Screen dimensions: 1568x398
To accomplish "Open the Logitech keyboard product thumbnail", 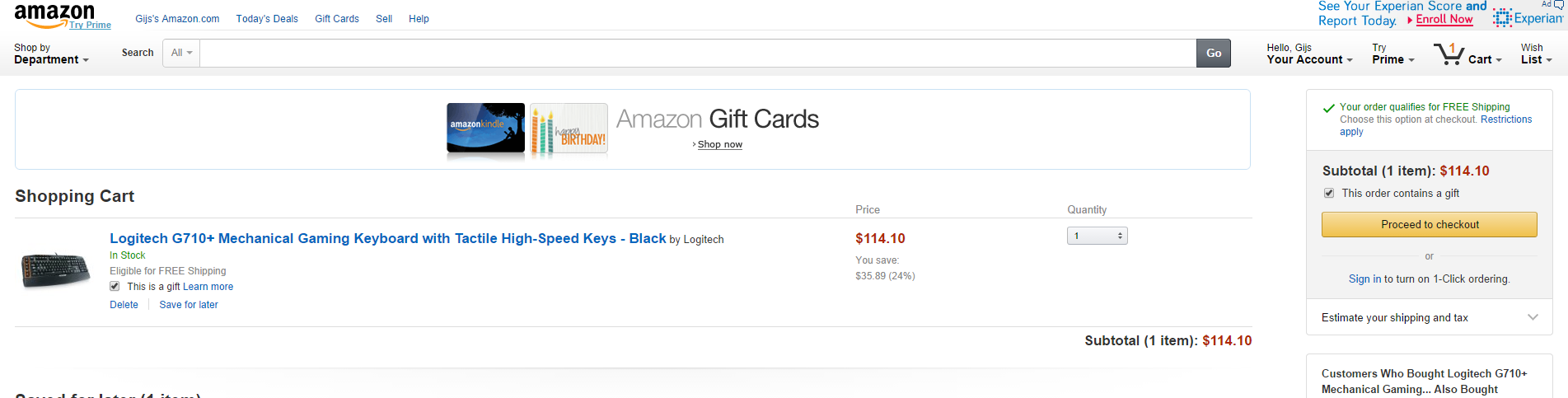I will click(56, 269).
